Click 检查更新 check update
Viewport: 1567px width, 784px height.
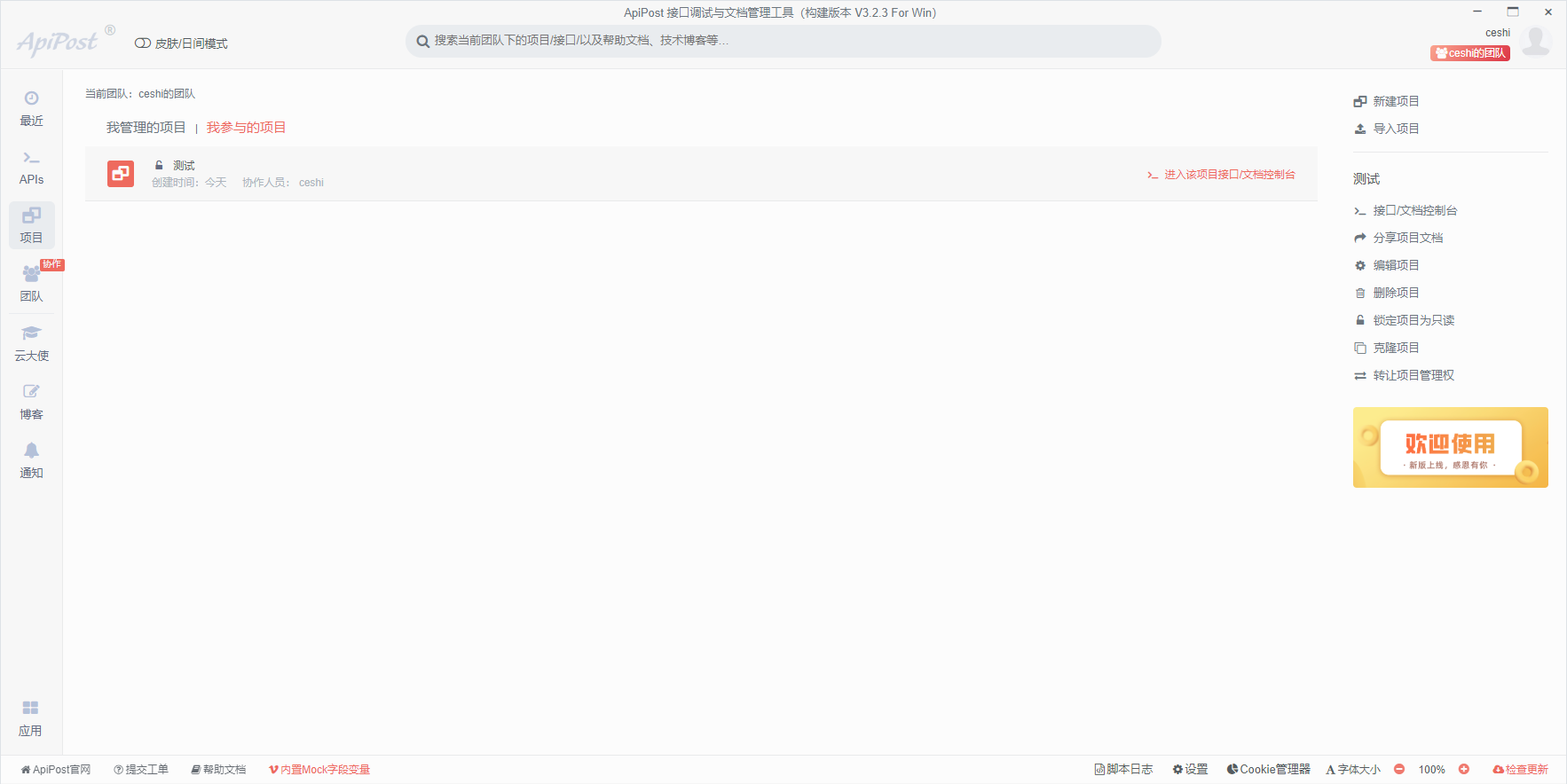coord(1520,770)
